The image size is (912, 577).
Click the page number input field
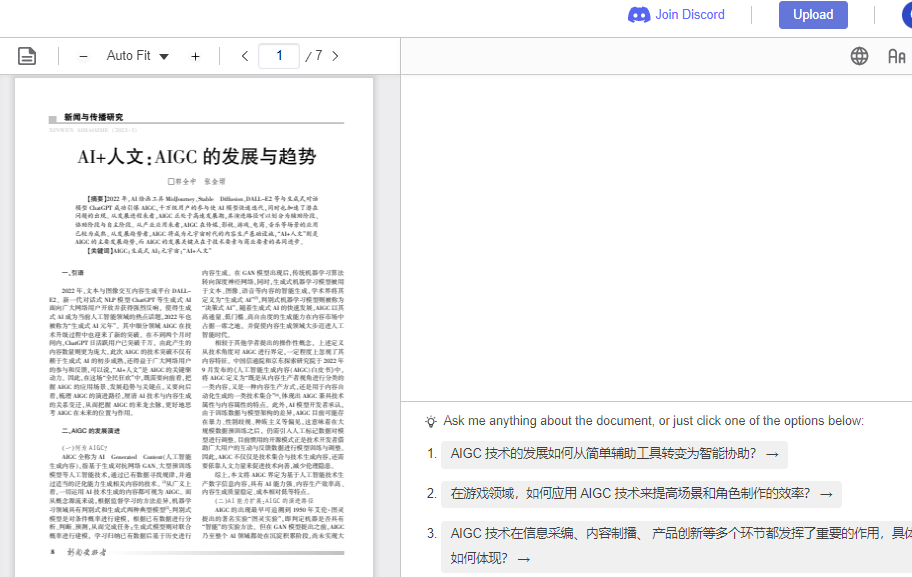[280, 56]
